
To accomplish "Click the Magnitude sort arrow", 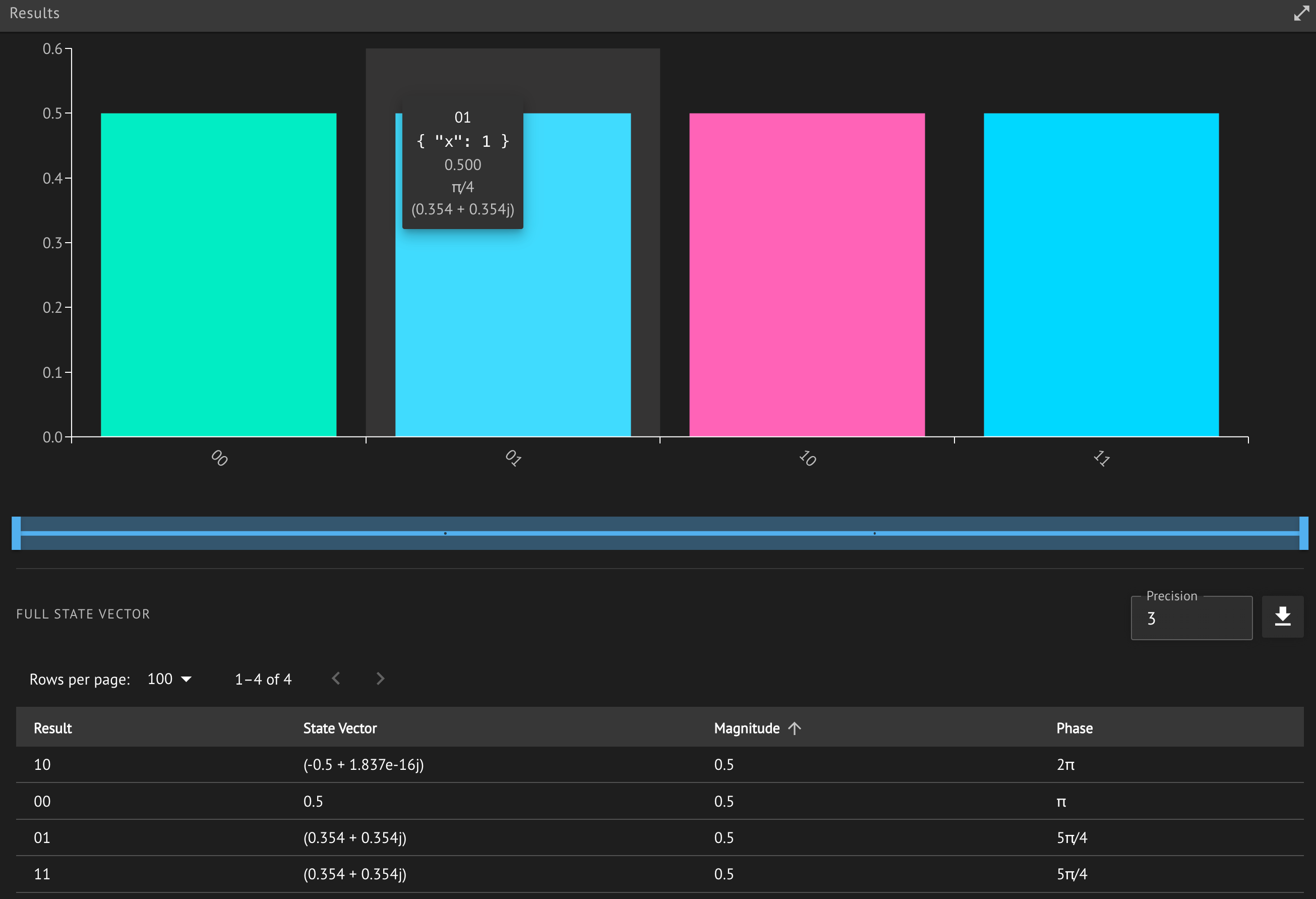I will [795, 728].
